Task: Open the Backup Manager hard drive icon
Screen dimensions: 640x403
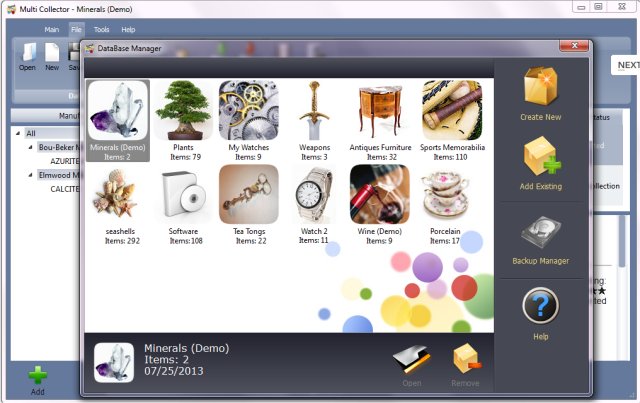Action: click(x=541, y=232)
